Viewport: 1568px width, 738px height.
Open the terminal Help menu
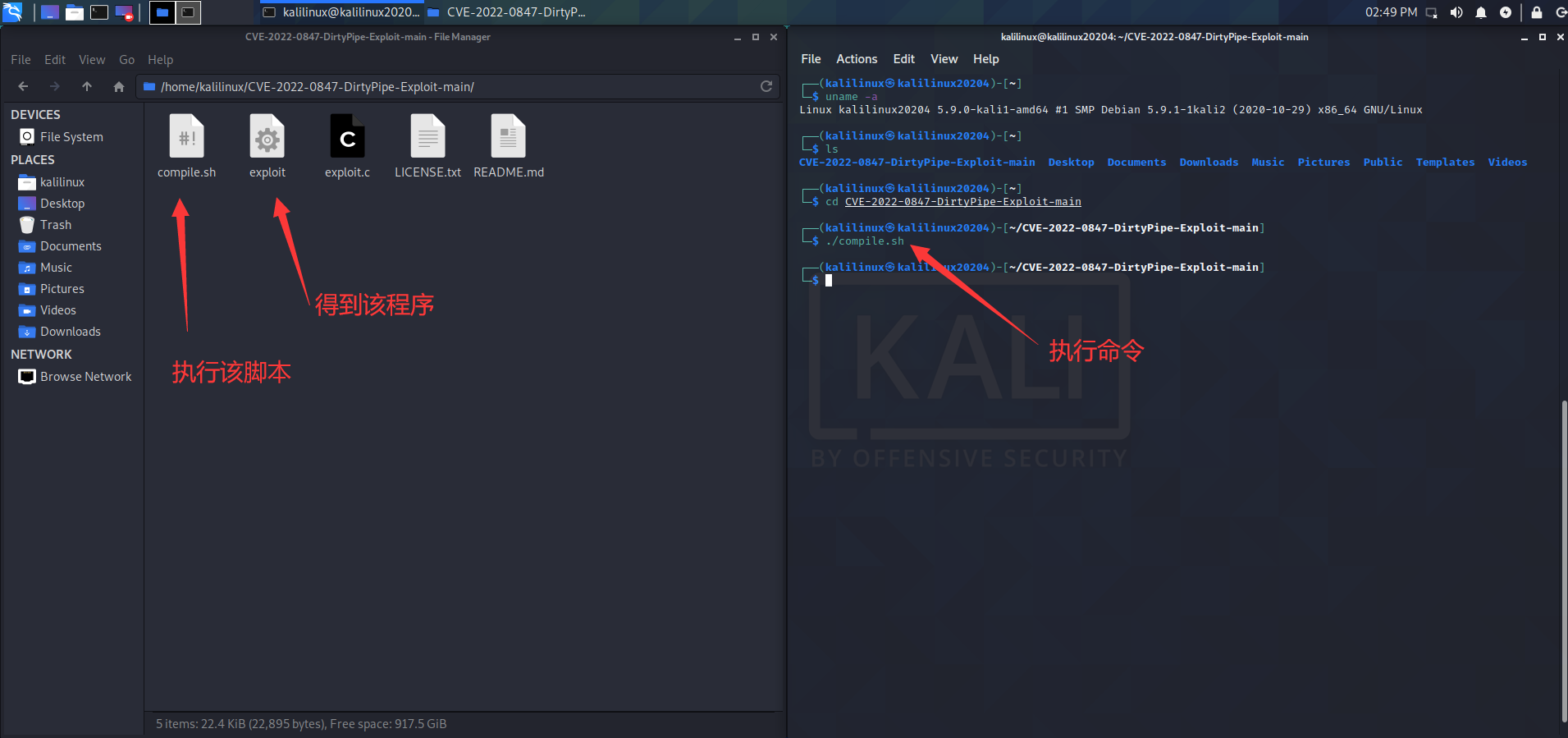point(985,59)
